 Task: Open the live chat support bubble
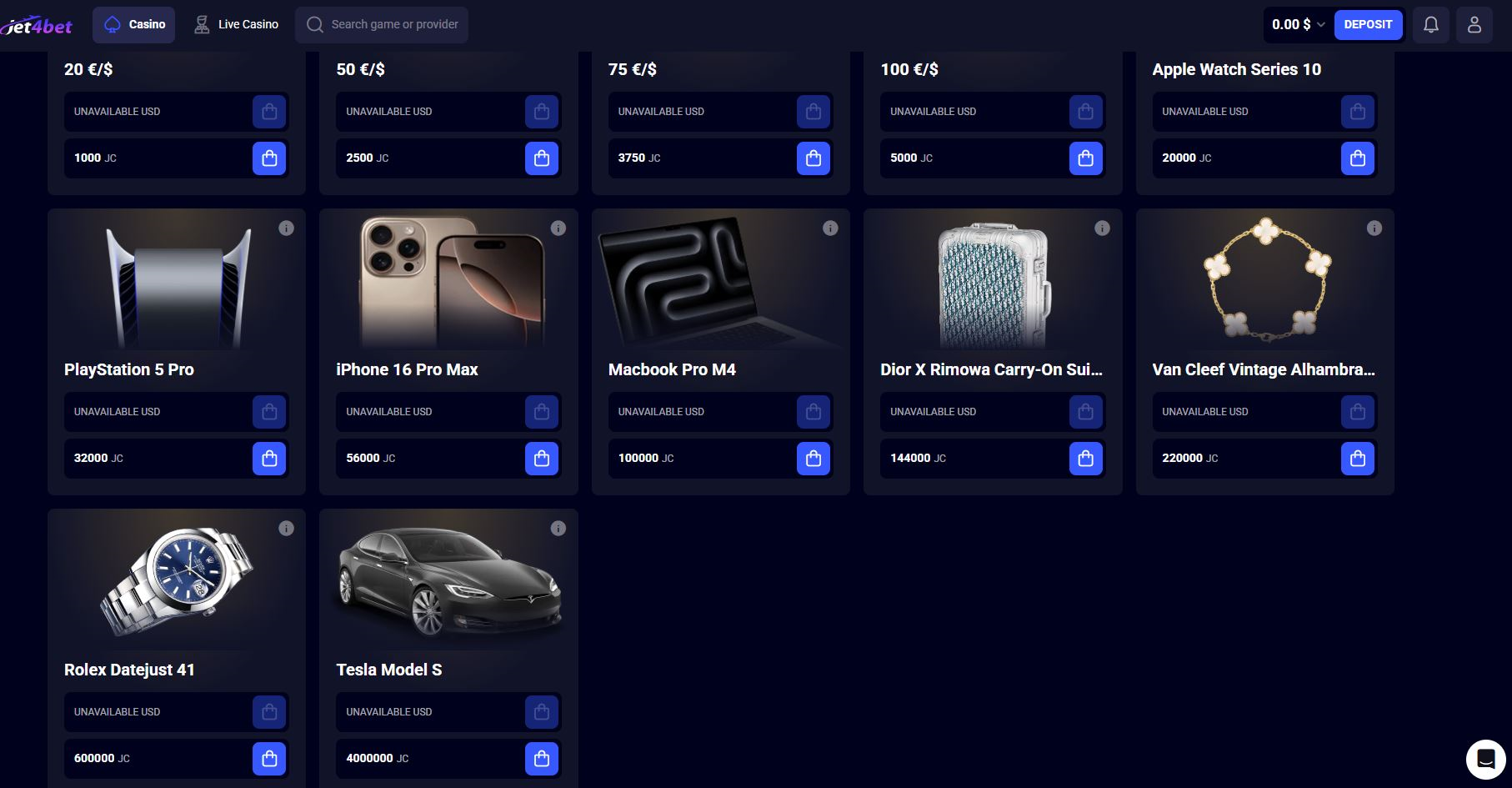tap(1485, 759)
